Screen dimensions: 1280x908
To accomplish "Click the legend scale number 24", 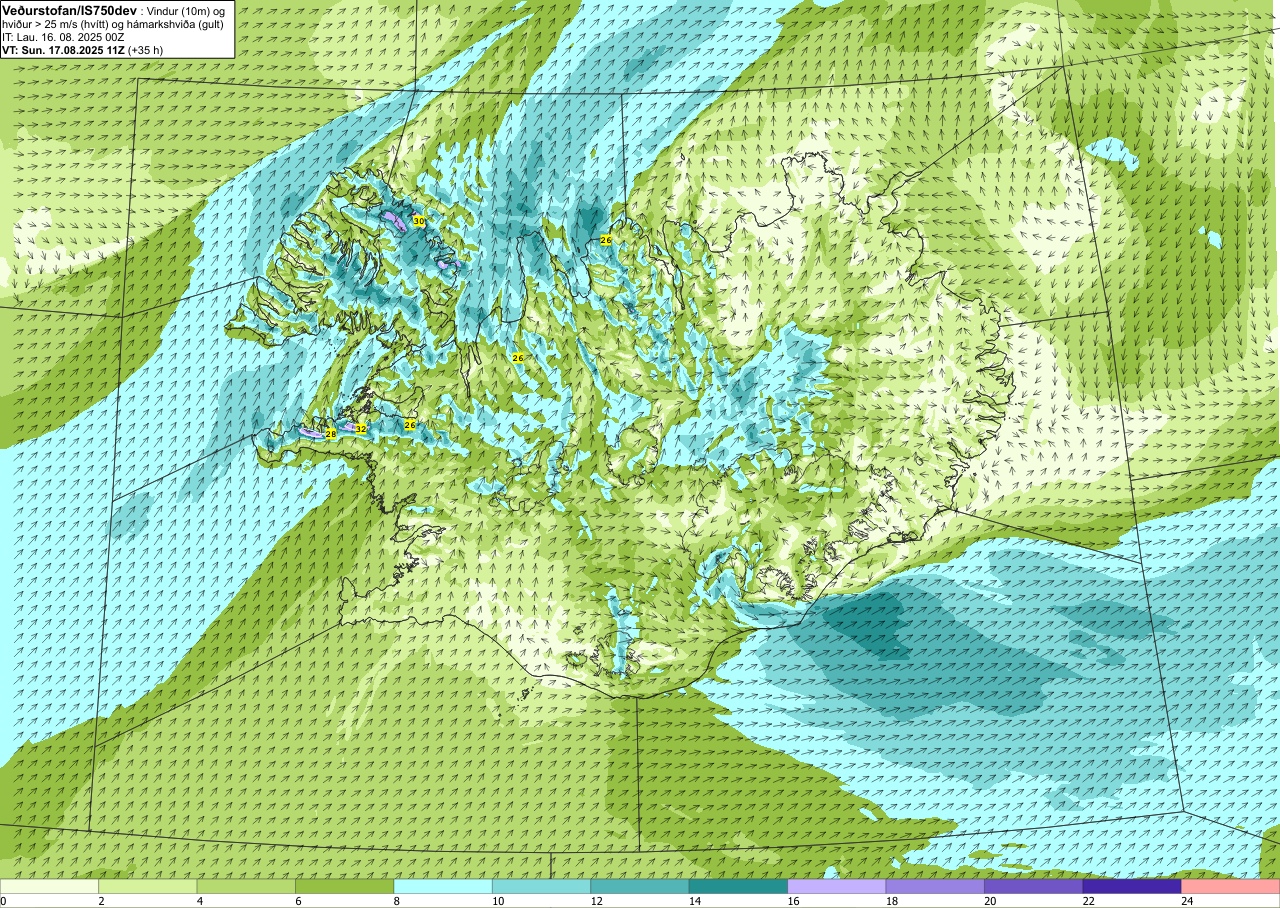I will coord(1186,902).
